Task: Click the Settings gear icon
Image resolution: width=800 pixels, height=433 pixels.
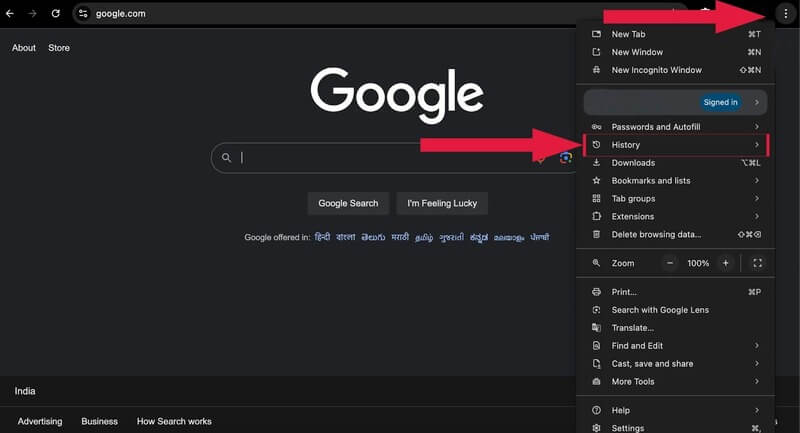Action: [x=596, y=428]
